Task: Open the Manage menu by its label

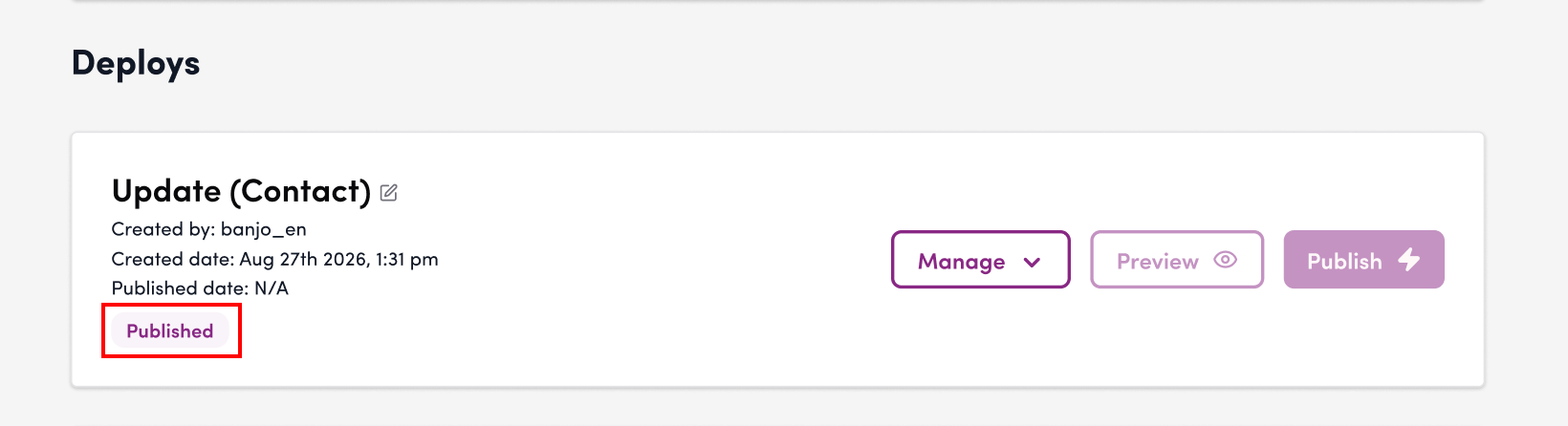Action: point(962,262)
